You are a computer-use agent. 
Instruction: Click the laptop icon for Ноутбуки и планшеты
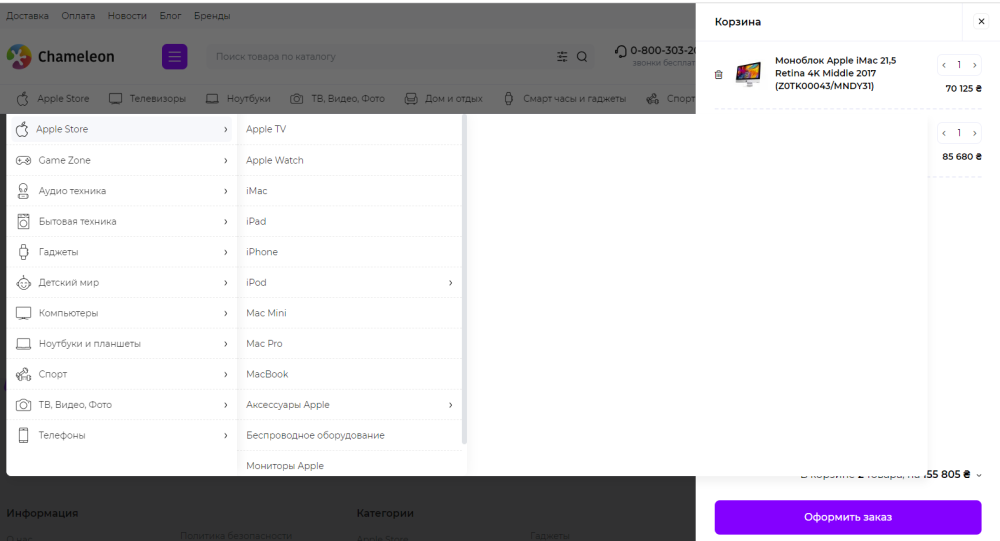click(x=24, y=344)
